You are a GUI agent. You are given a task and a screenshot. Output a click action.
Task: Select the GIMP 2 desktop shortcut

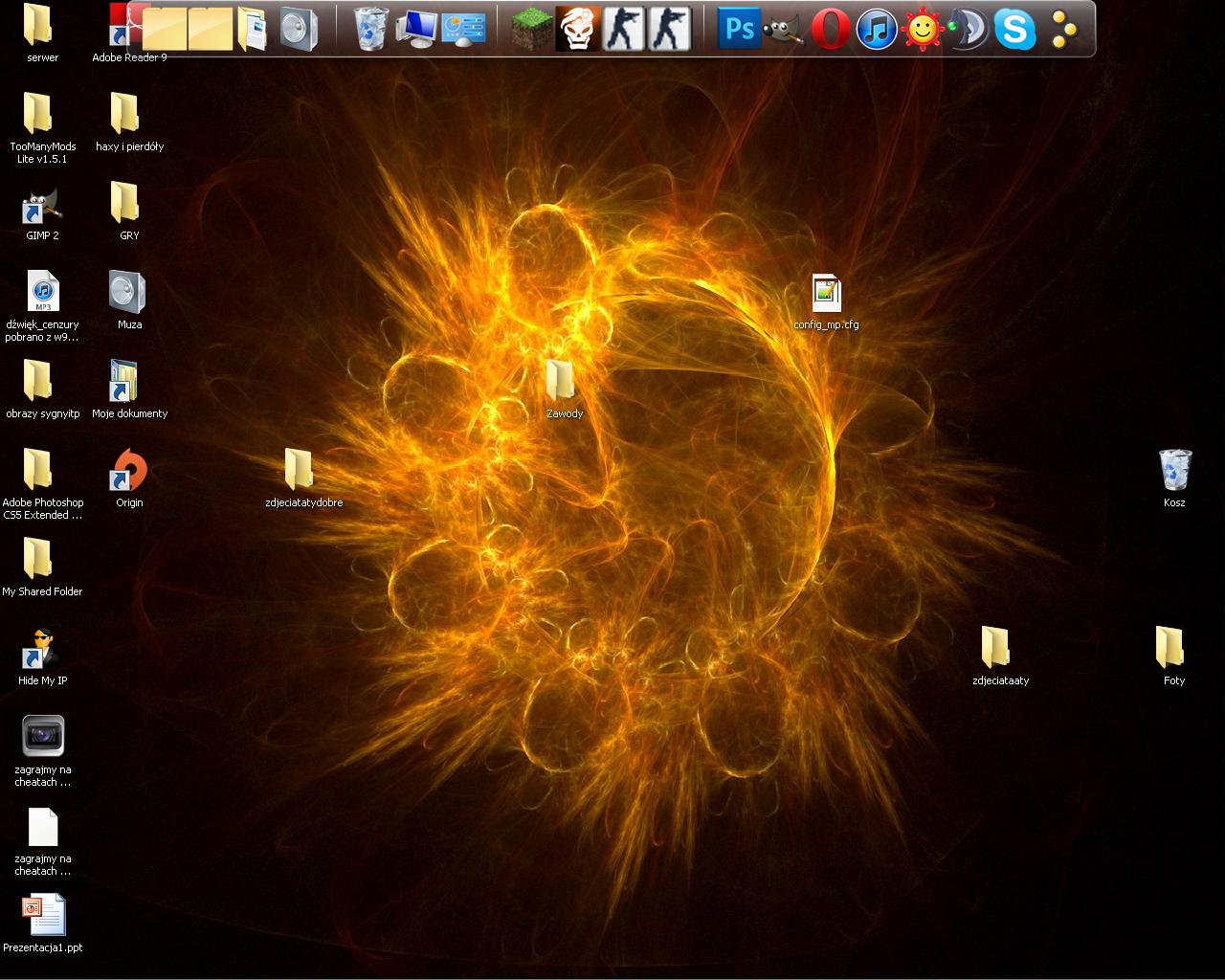click(42, 214)
